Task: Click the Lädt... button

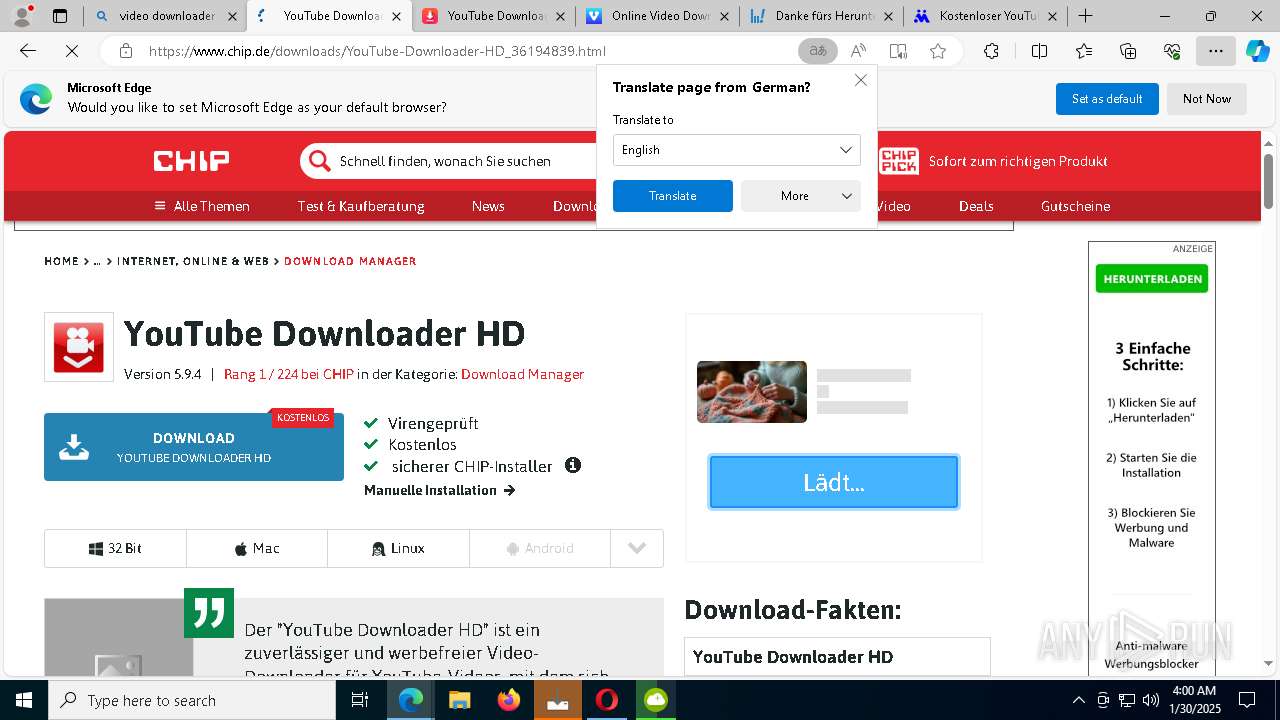Action: (834, 482)
